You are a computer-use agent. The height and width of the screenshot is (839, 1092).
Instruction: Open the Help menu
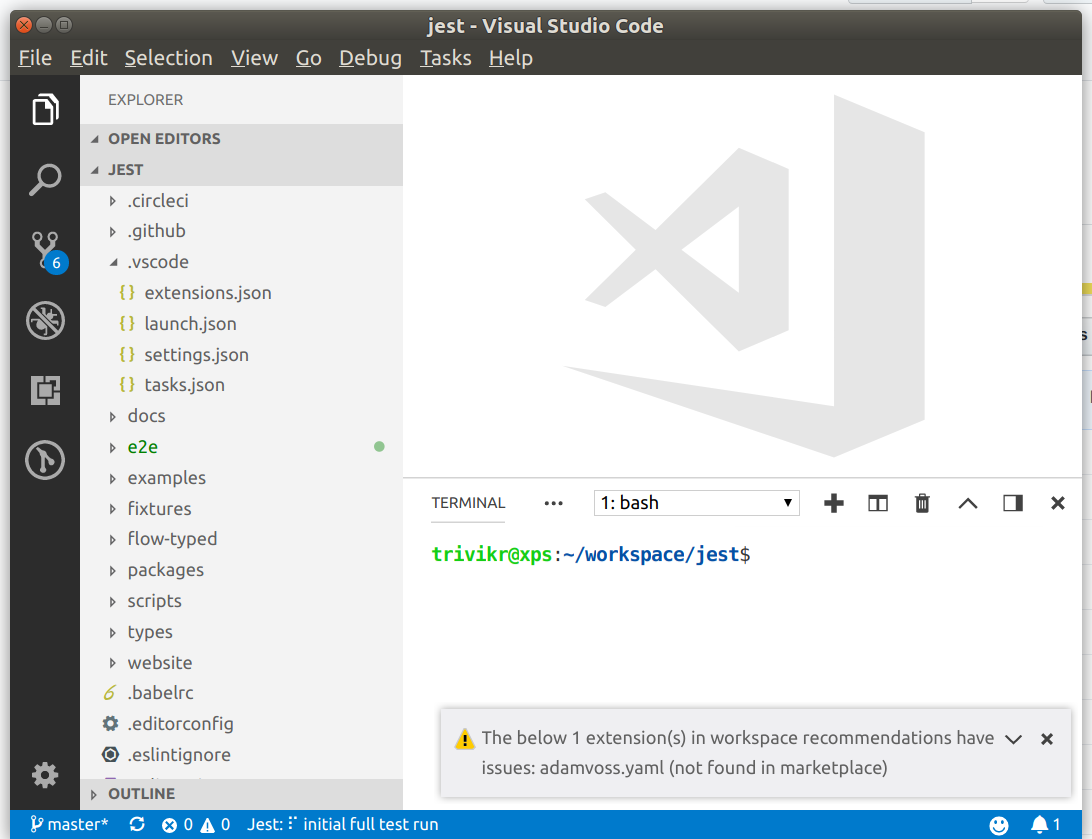[510, 58]
